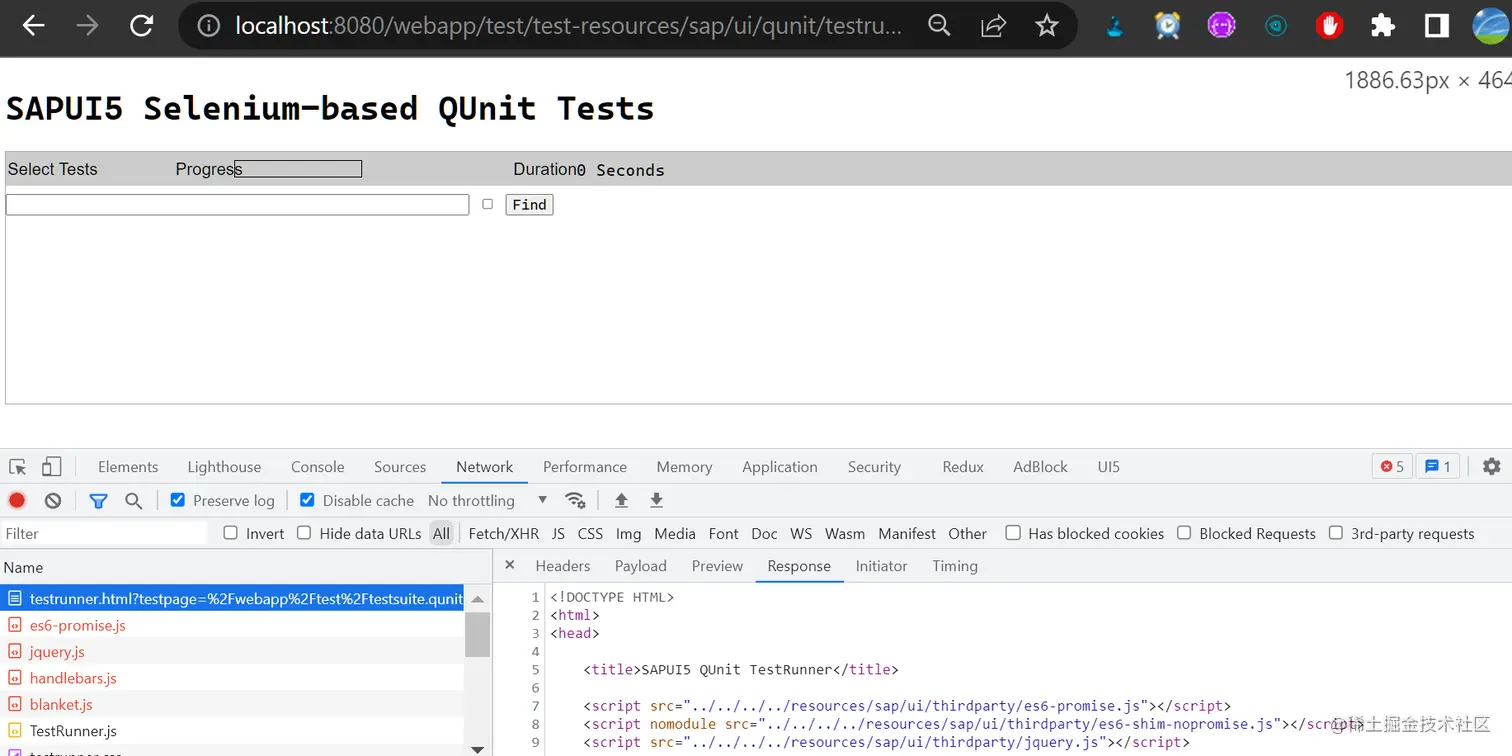The image size is (1512, 756).
Task: Activate the inspect element picker
Action: (18, 467)
